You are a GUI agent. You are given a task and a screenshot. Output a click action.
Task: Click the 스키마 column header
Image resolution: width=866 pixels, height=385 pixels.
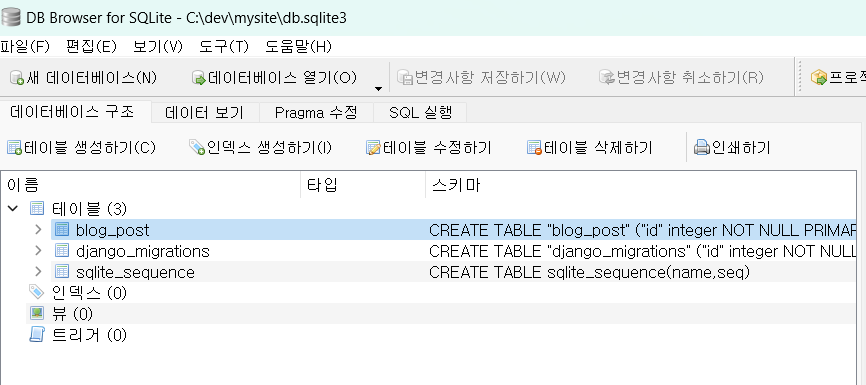(x=640, y=184)
